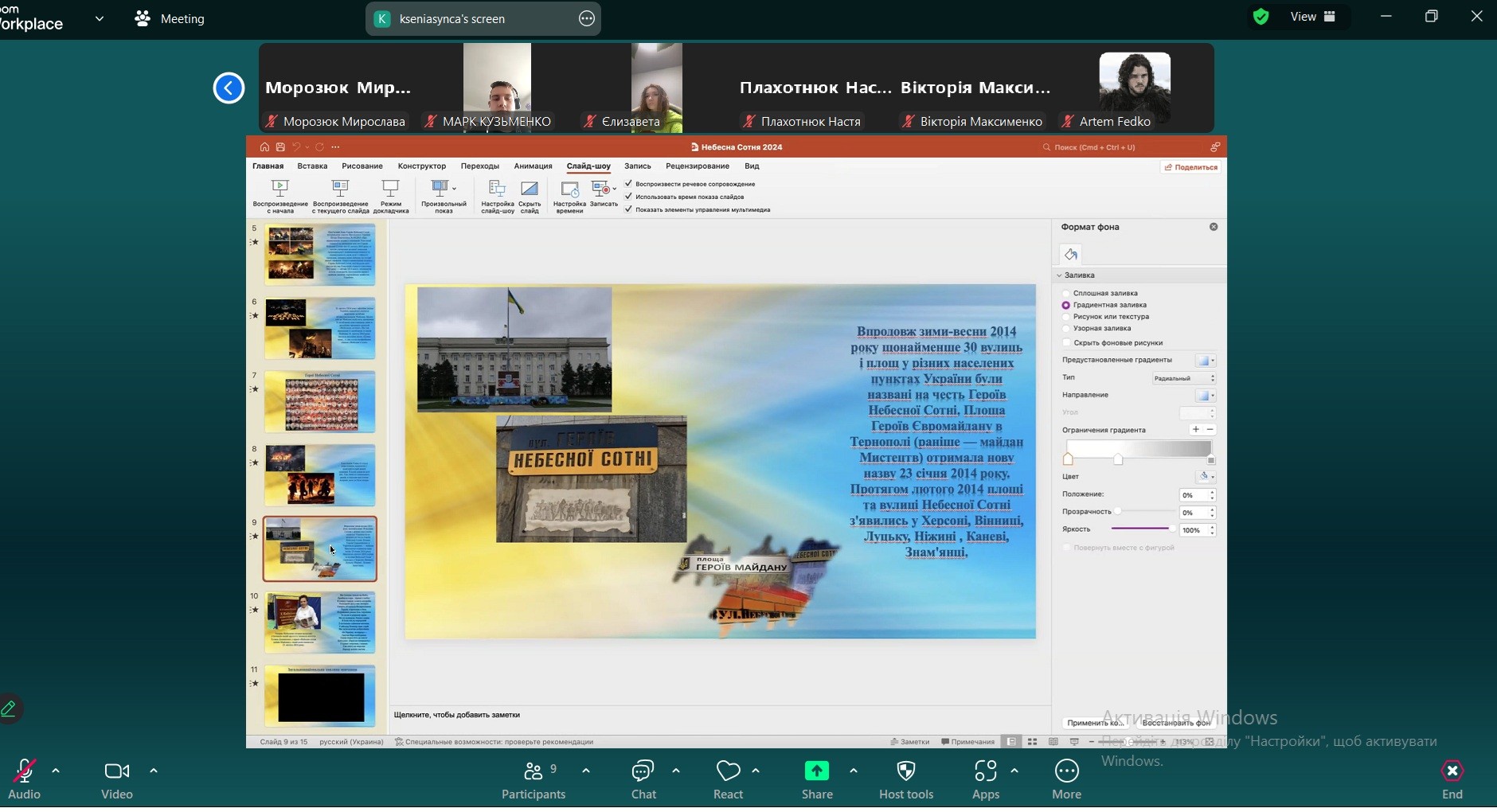The height and width of the screenshot is (812, 1497).
Task: Select Узорная заливка radio button
Action: (1066, 329)
